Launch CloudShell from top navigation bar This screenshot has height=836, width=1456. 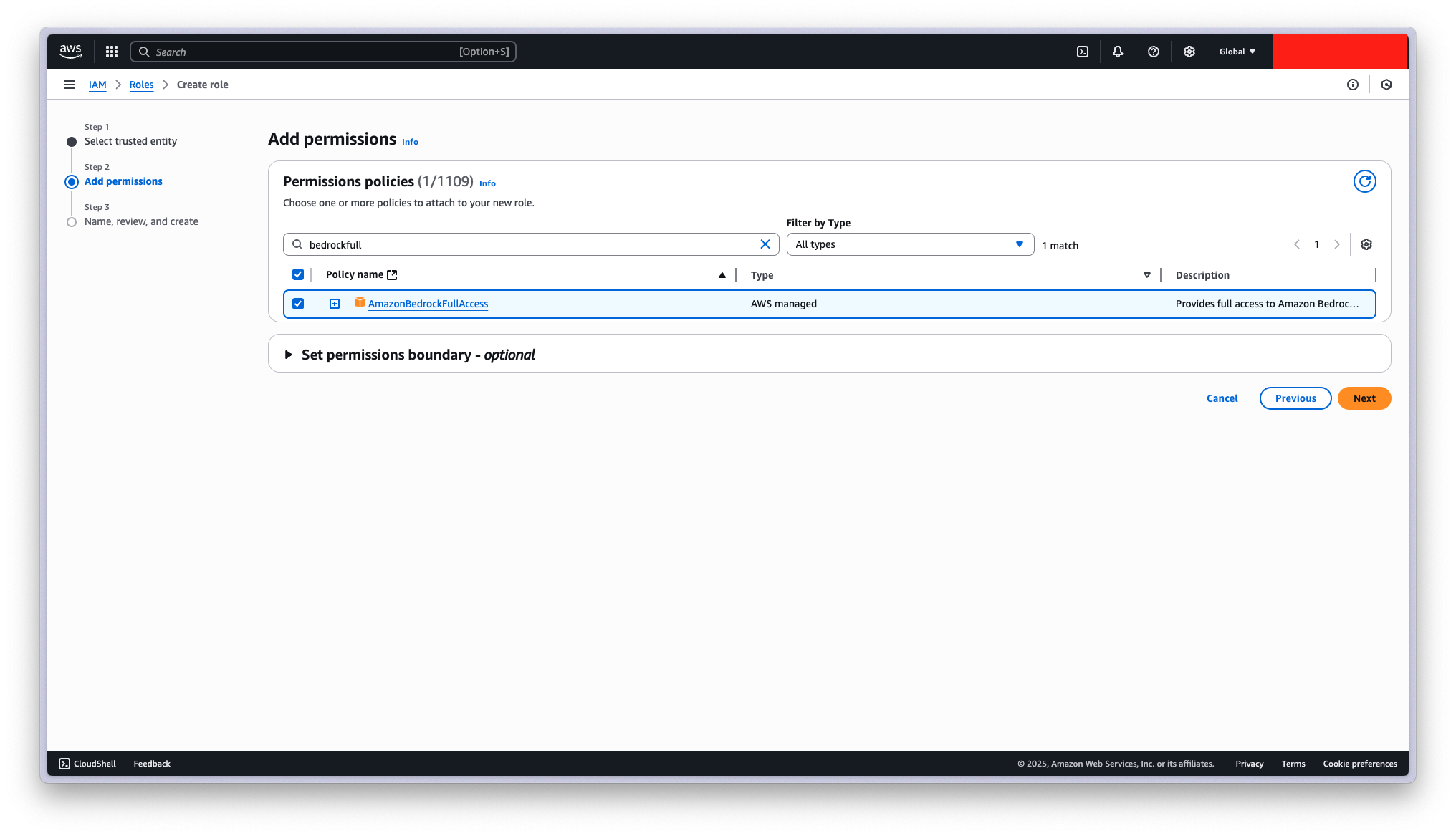point(1083,52)
